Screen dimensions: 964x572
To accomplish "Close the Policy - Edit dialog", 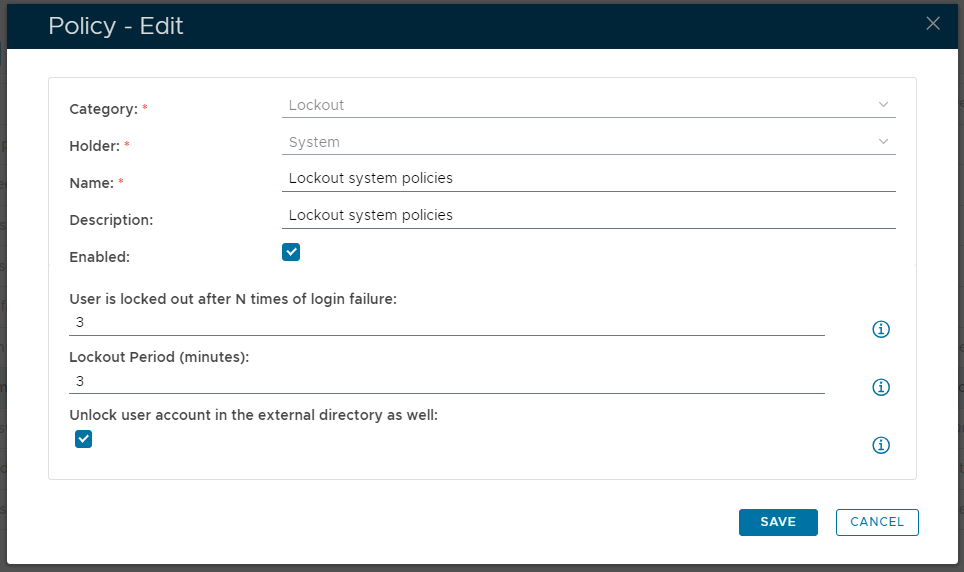I will pyautogui.click(x=933, y=24).
